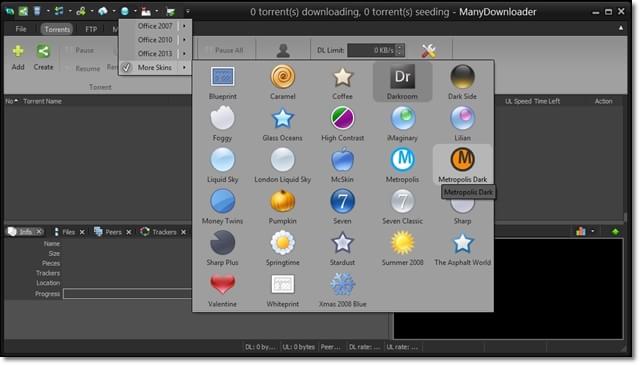Switch to the FTP ribbon tab
Image resolution: width=640 pixels, height=365 pixels.
[x=91, y=29]
